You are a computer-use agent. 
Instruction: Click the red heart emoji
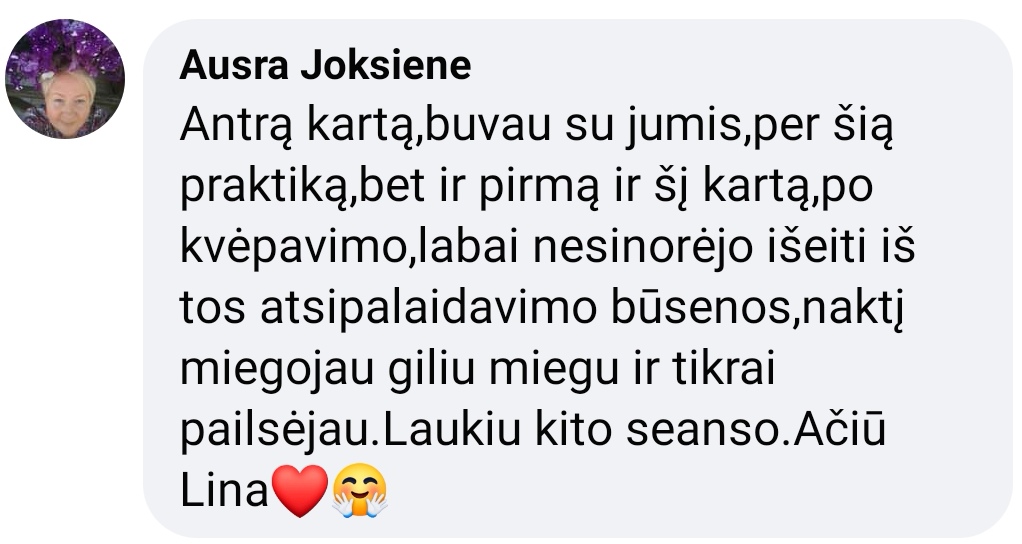(x=299, y=491)
